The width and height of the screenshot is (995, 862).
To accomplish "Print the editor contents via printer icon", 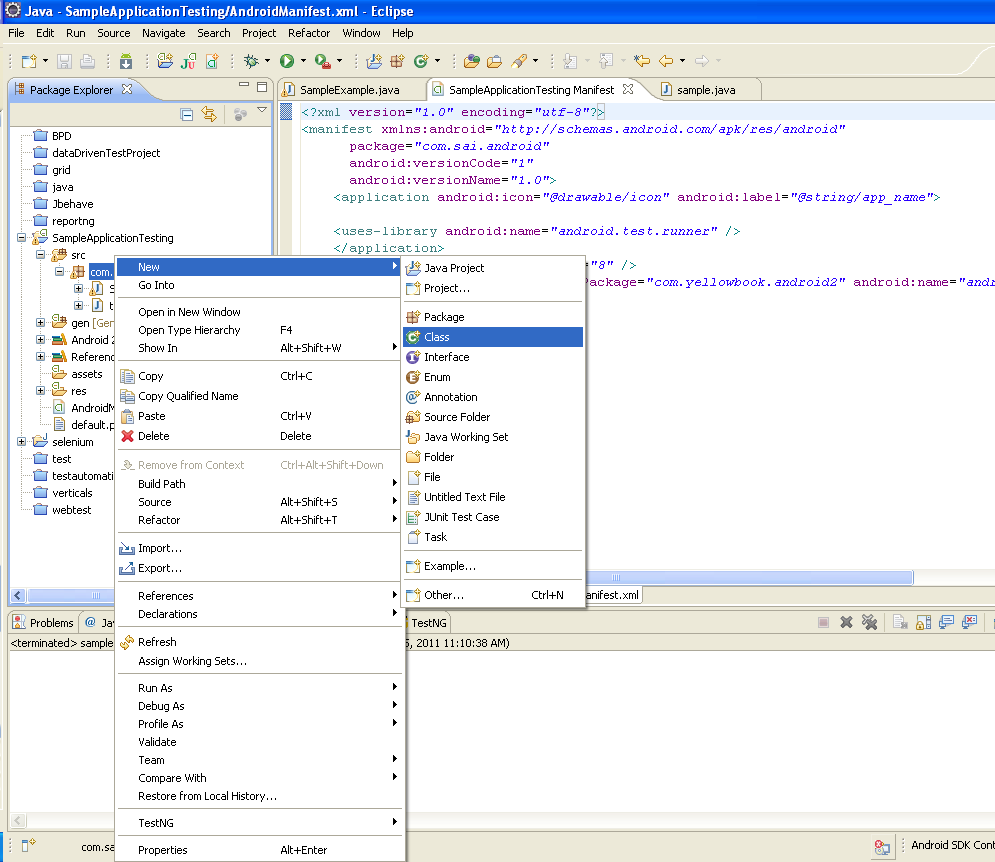I will click(89, 62).
